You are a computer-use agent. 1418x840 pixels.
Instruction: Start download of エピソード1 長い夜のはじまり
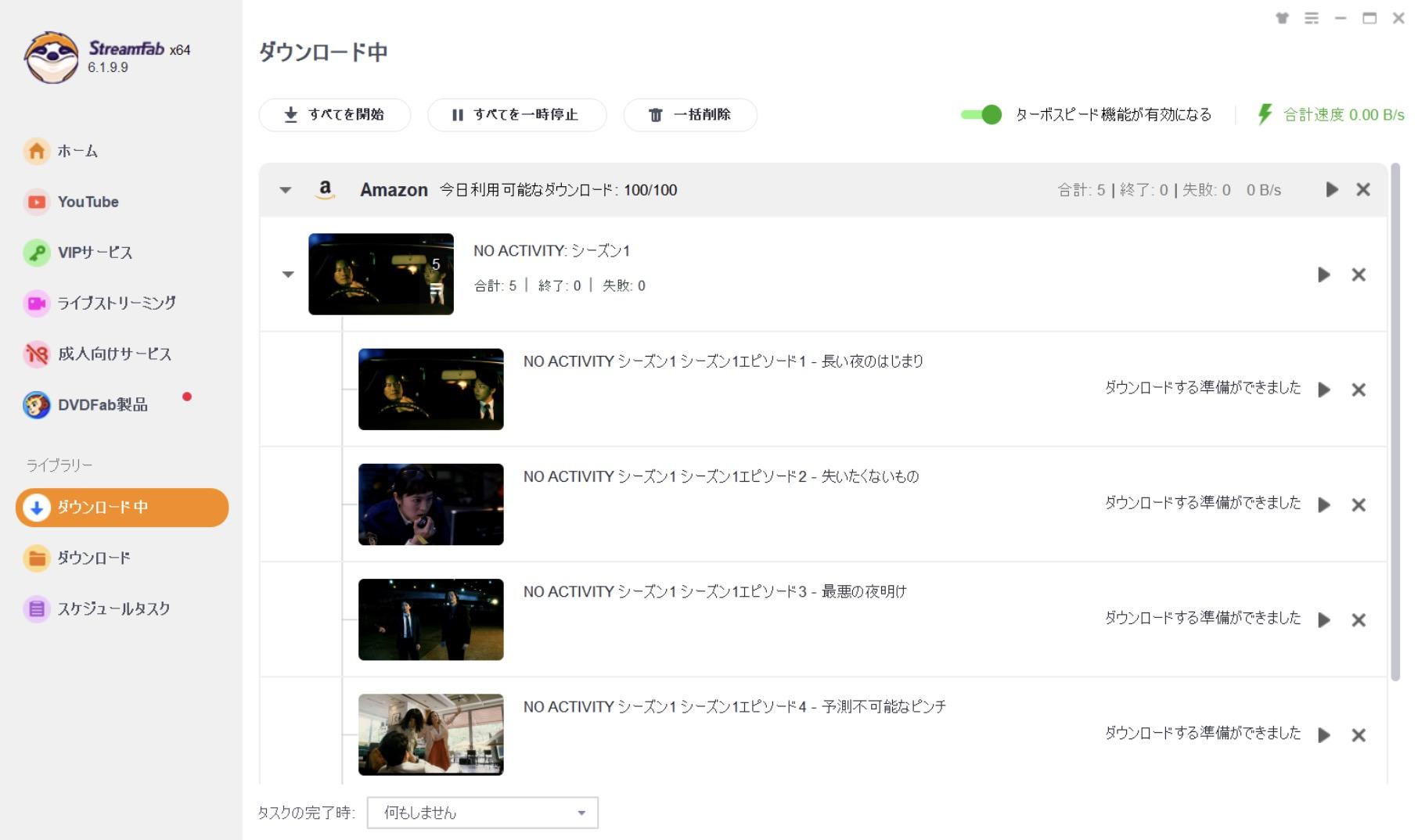pos(1324,389)
